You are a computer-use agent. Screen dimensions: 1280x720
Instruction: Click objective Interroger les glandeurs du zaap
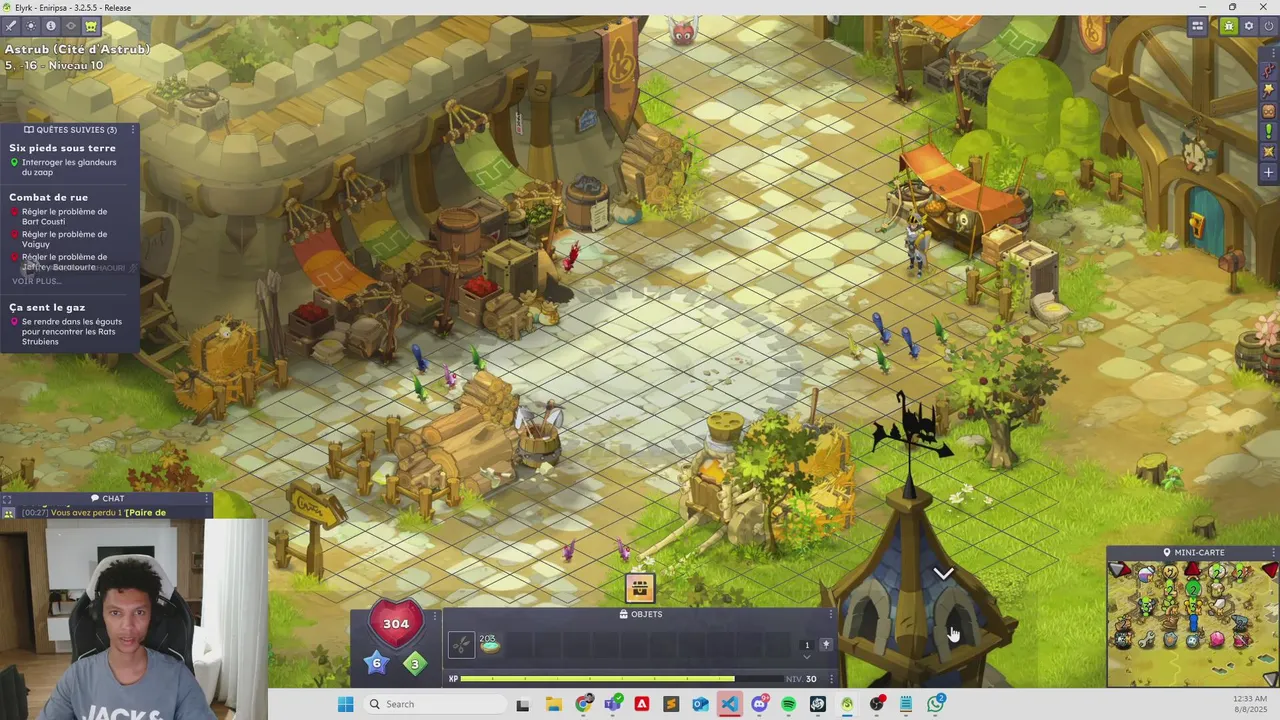[x=69, y=167]
